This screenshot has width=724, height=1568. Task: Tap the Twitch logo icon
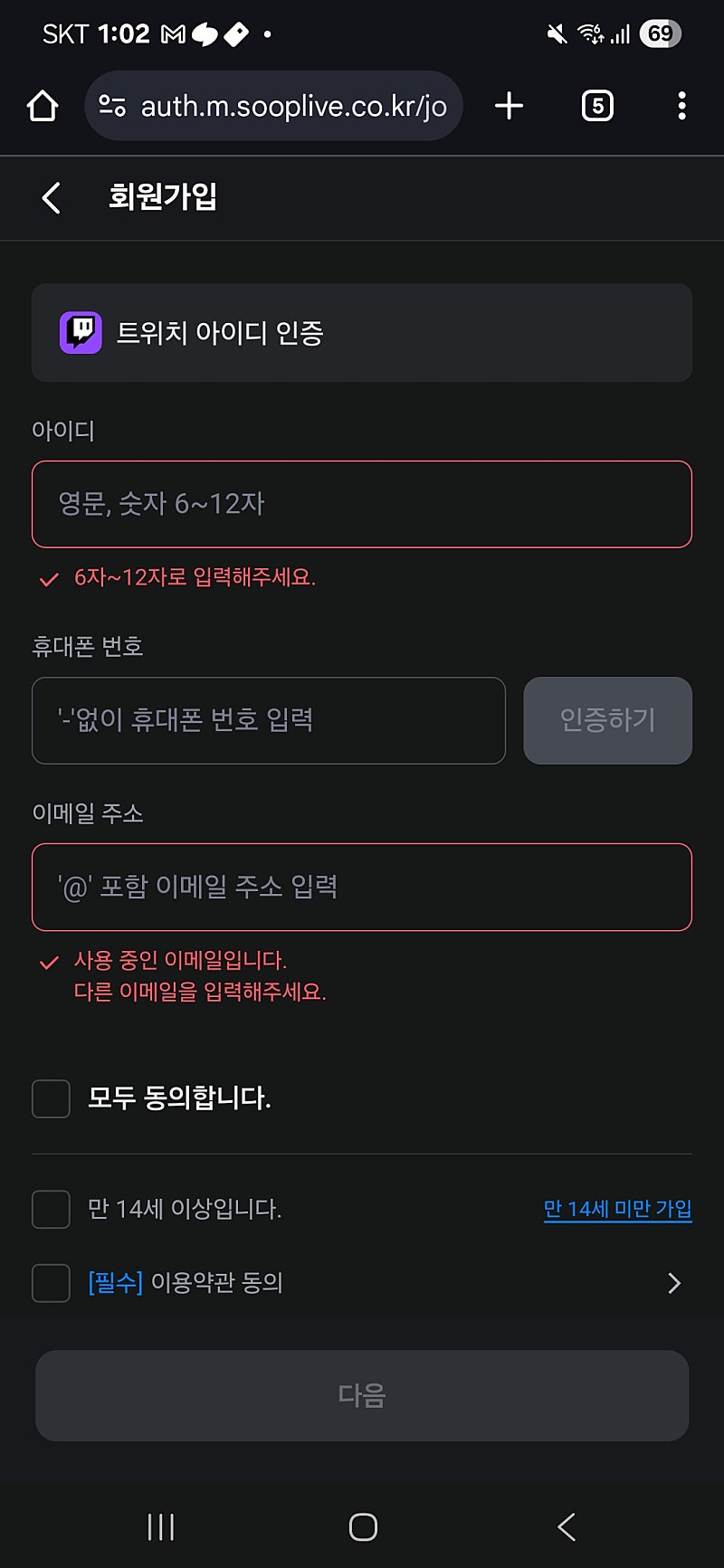(81, 332)
